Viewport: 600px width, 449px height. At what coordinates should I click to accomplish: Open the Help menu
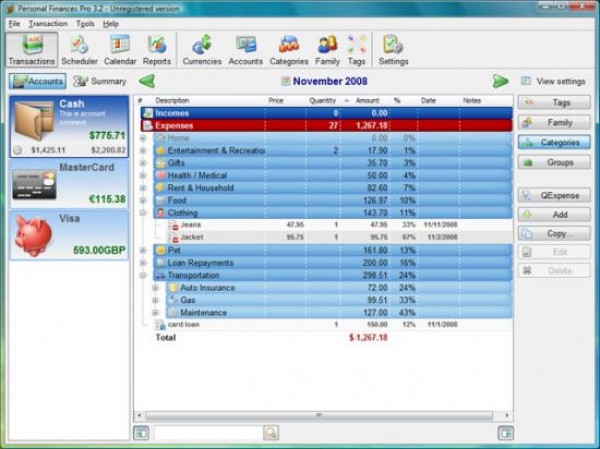coord(111,24)
